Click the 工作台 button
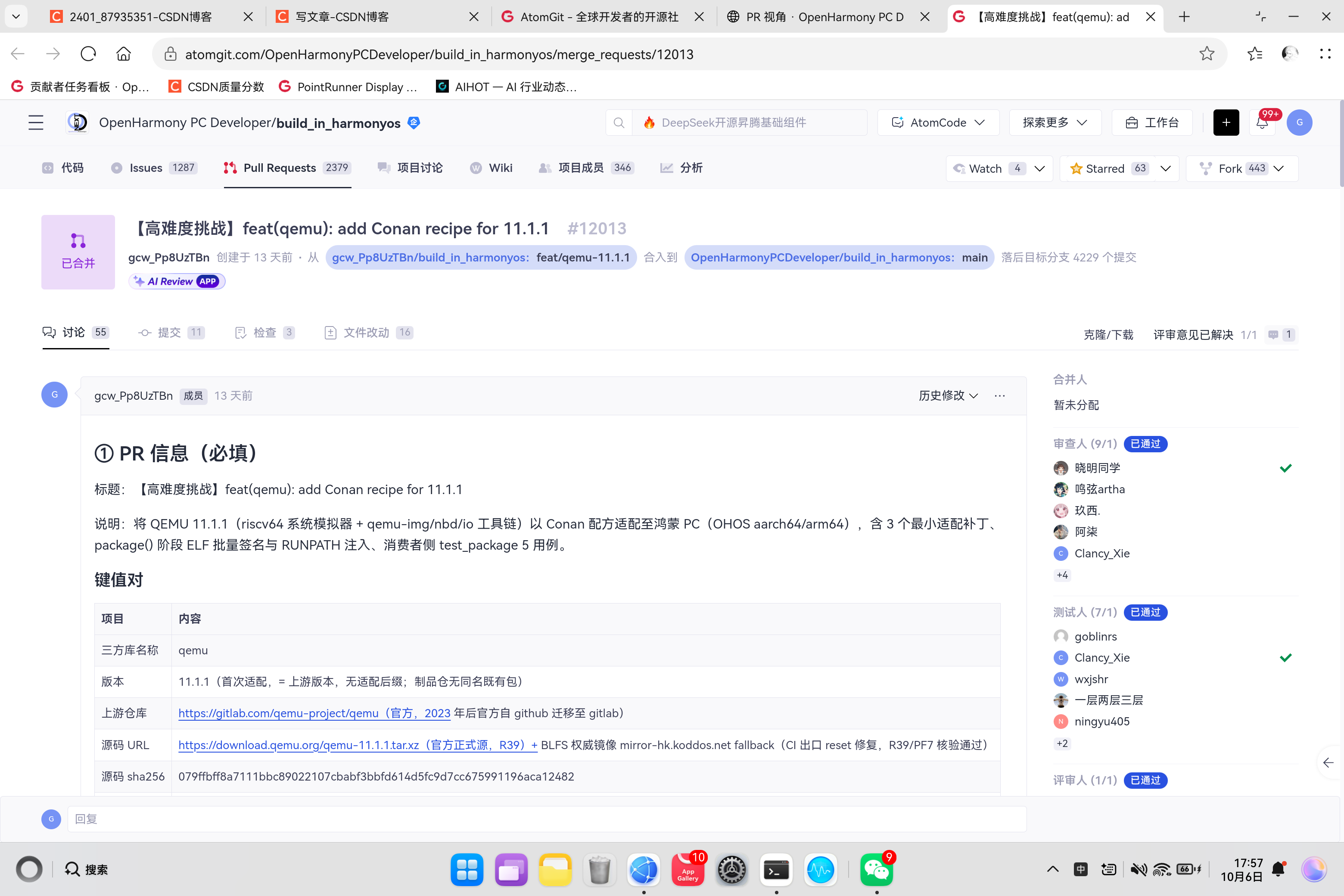Viewport: 1344px width, 896px height. click(x=1152, y=122)
